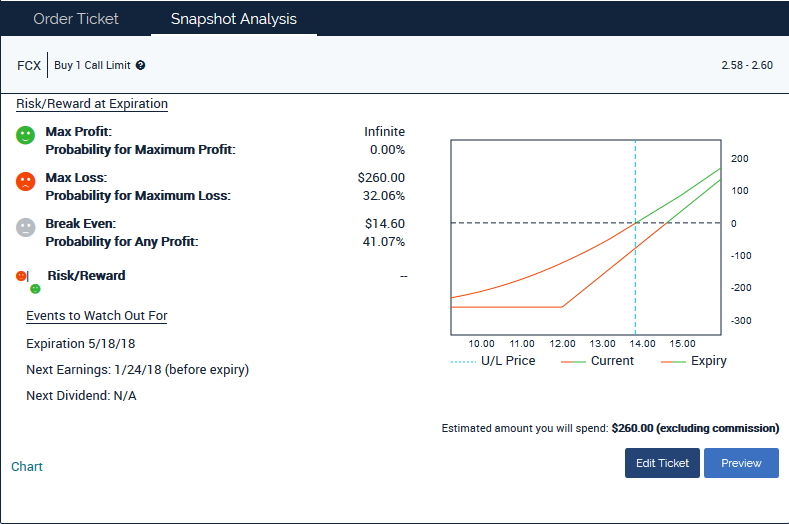Open the Chart link

click(27, 466)
